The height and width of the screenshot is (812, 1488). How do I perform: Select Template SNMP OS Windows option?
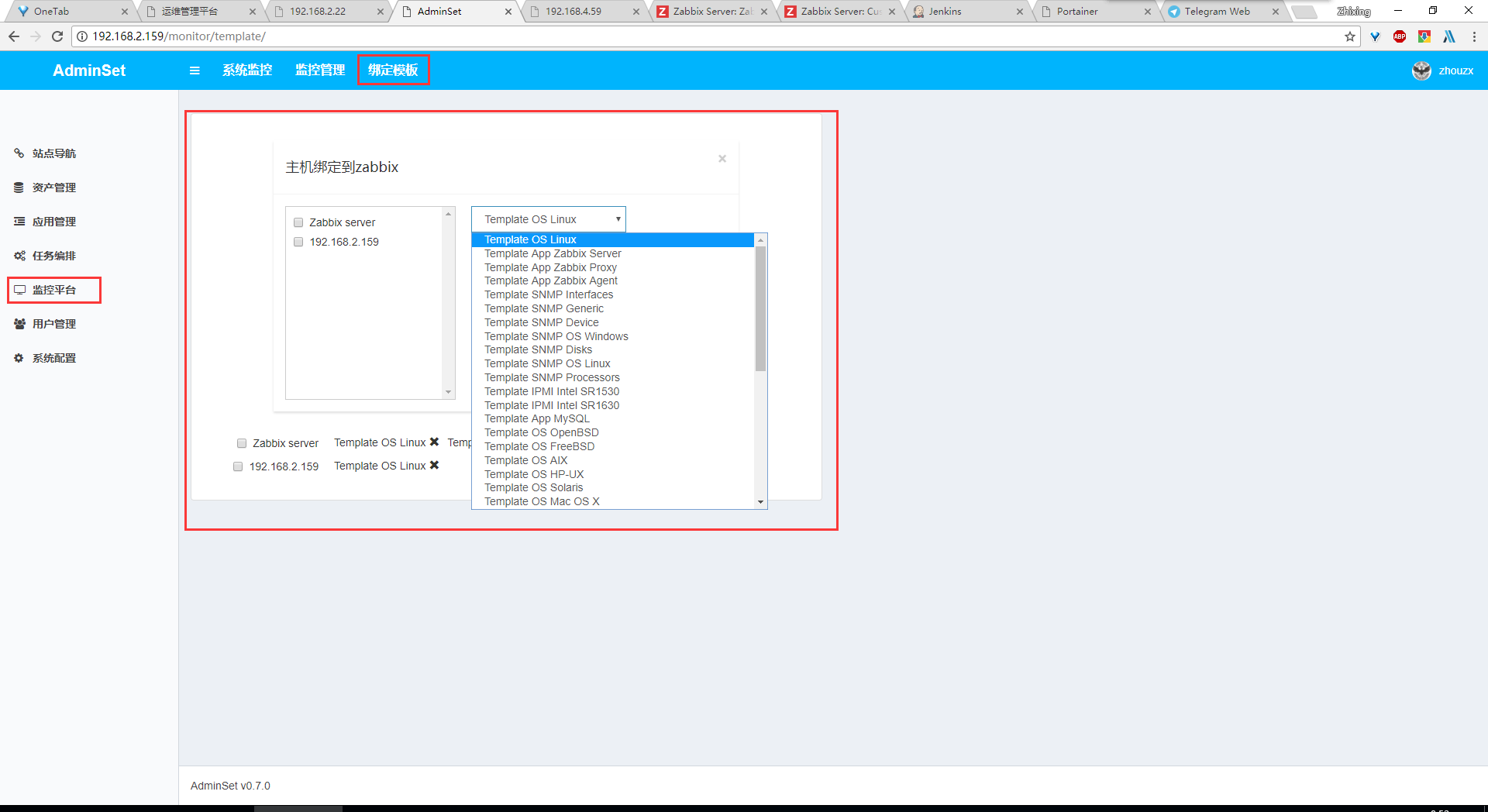613,336
